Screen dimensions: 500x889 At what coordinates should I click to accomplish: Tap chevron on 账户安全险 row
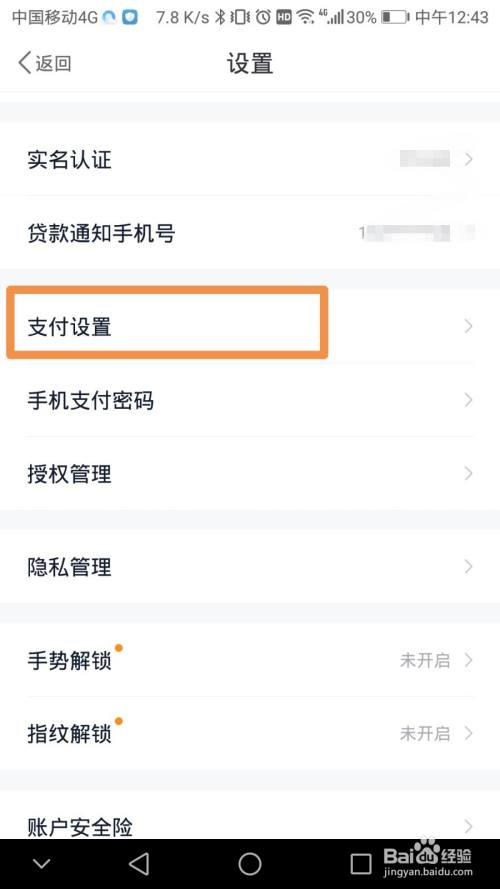468,826
